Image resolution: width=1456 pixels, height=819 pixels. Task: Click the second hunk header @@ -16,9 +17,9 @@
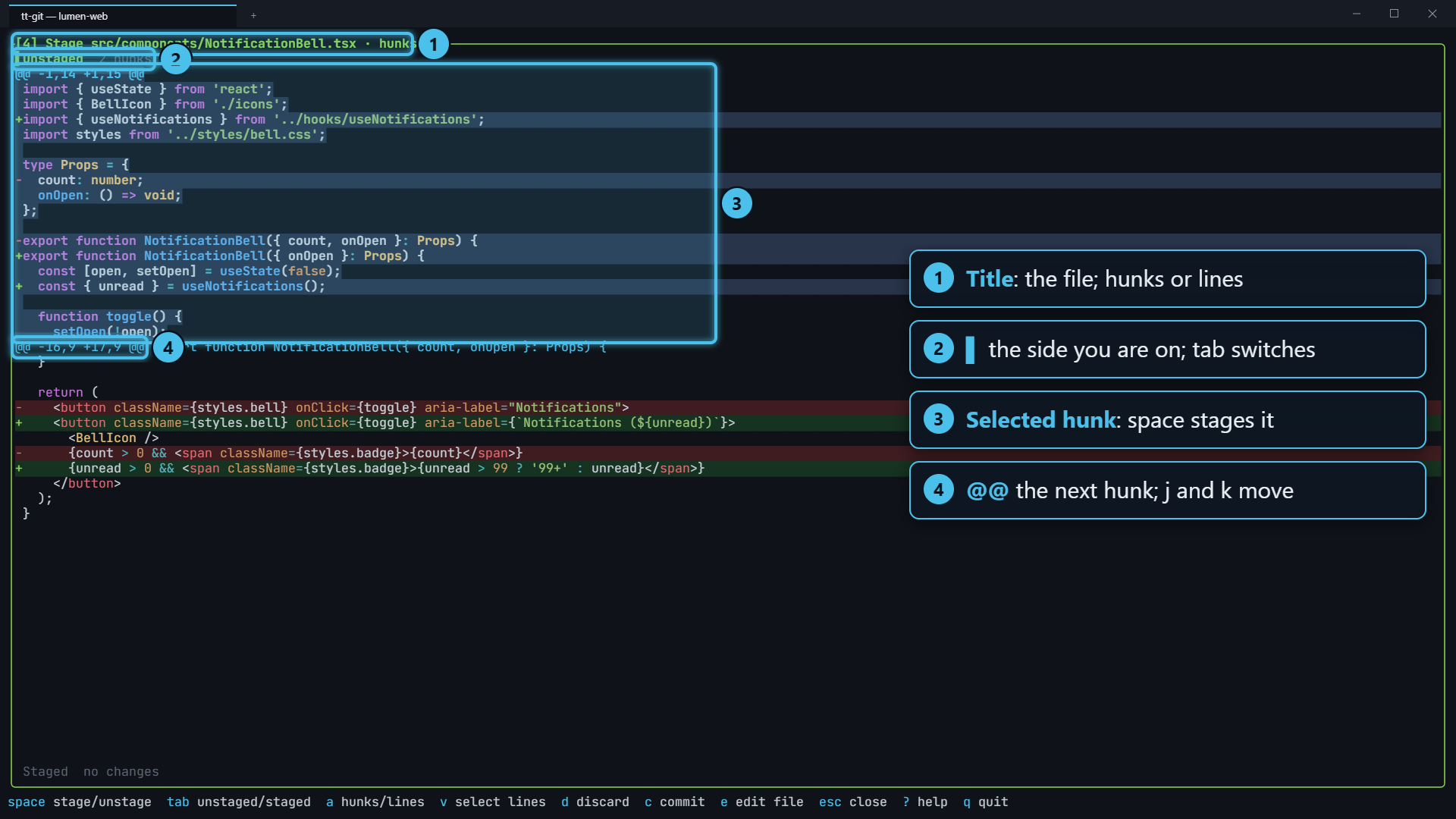coord(80,347)
